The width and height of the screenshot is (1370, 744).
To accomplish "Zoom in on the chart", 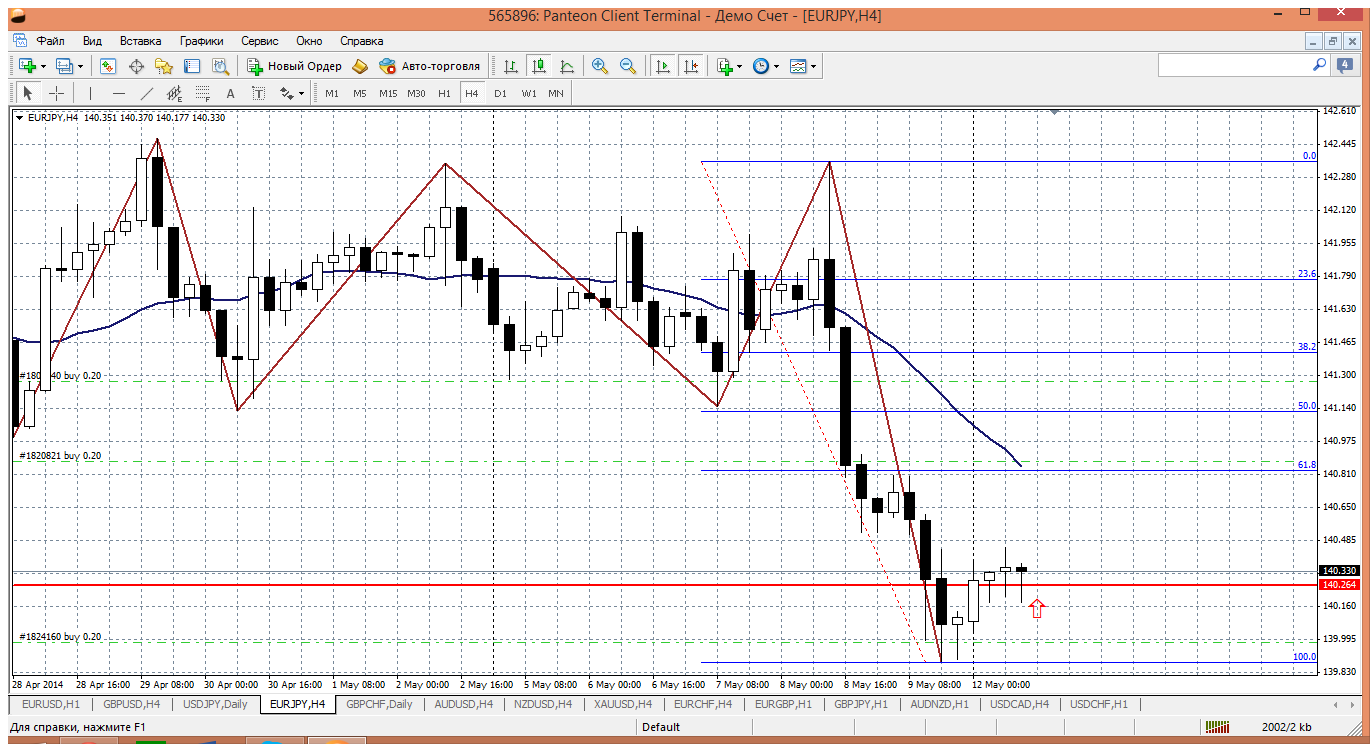I will point(600,66).
